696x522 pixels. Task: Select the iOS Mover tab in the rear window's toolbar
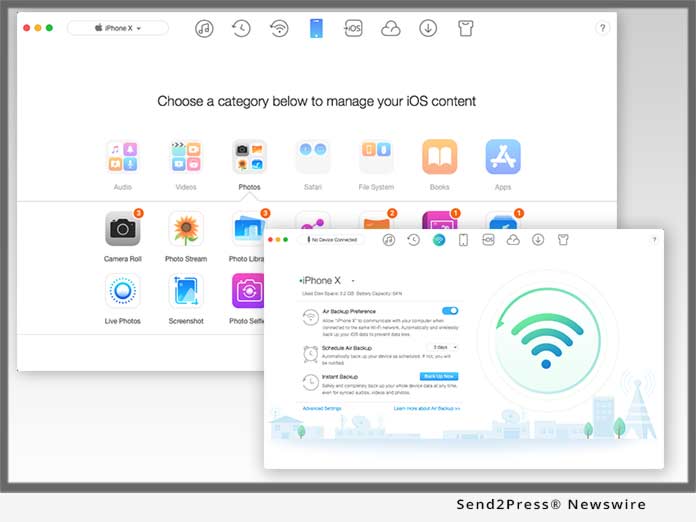353,28
